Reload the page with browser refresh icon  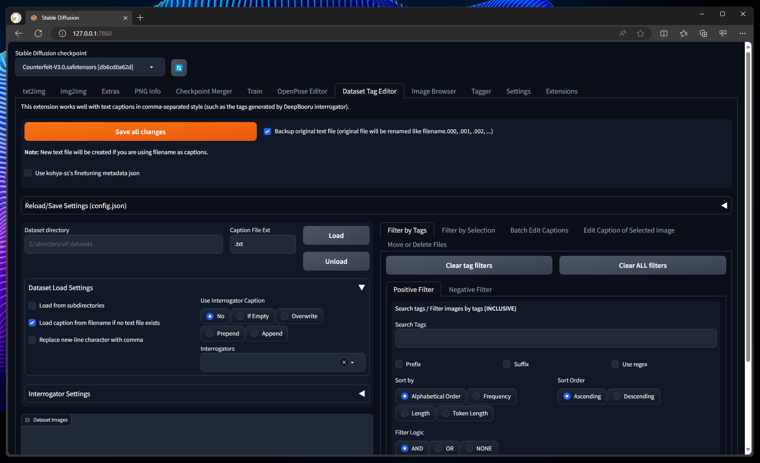coord(38,34)
